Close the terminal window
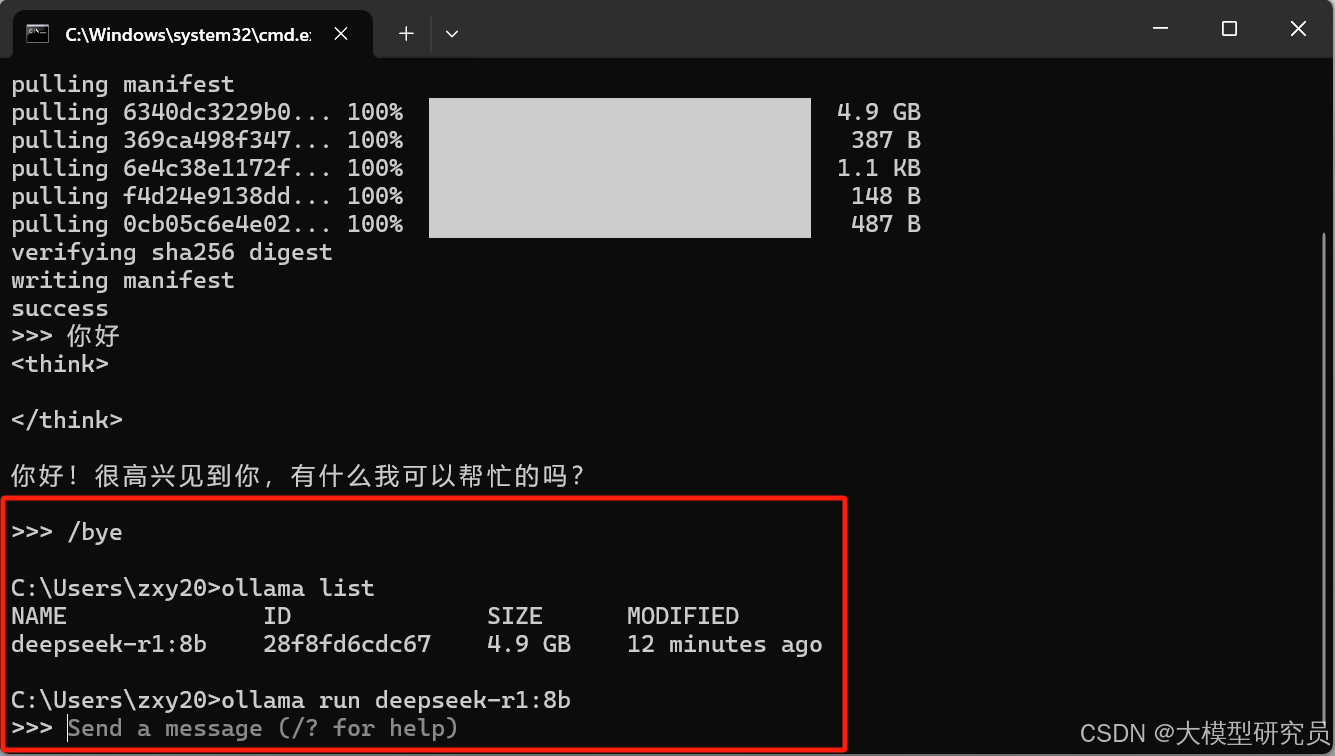 [1298, 30]
